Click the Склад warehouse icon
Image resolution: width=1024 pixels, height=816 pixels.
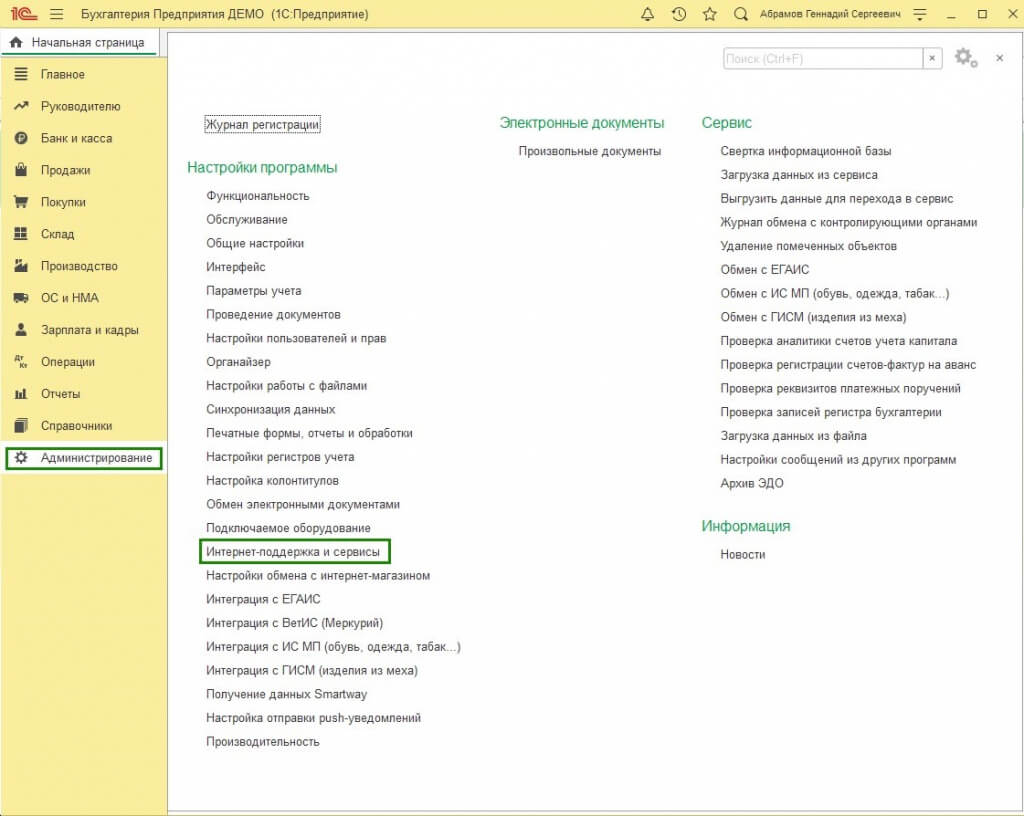click(21, 234)
